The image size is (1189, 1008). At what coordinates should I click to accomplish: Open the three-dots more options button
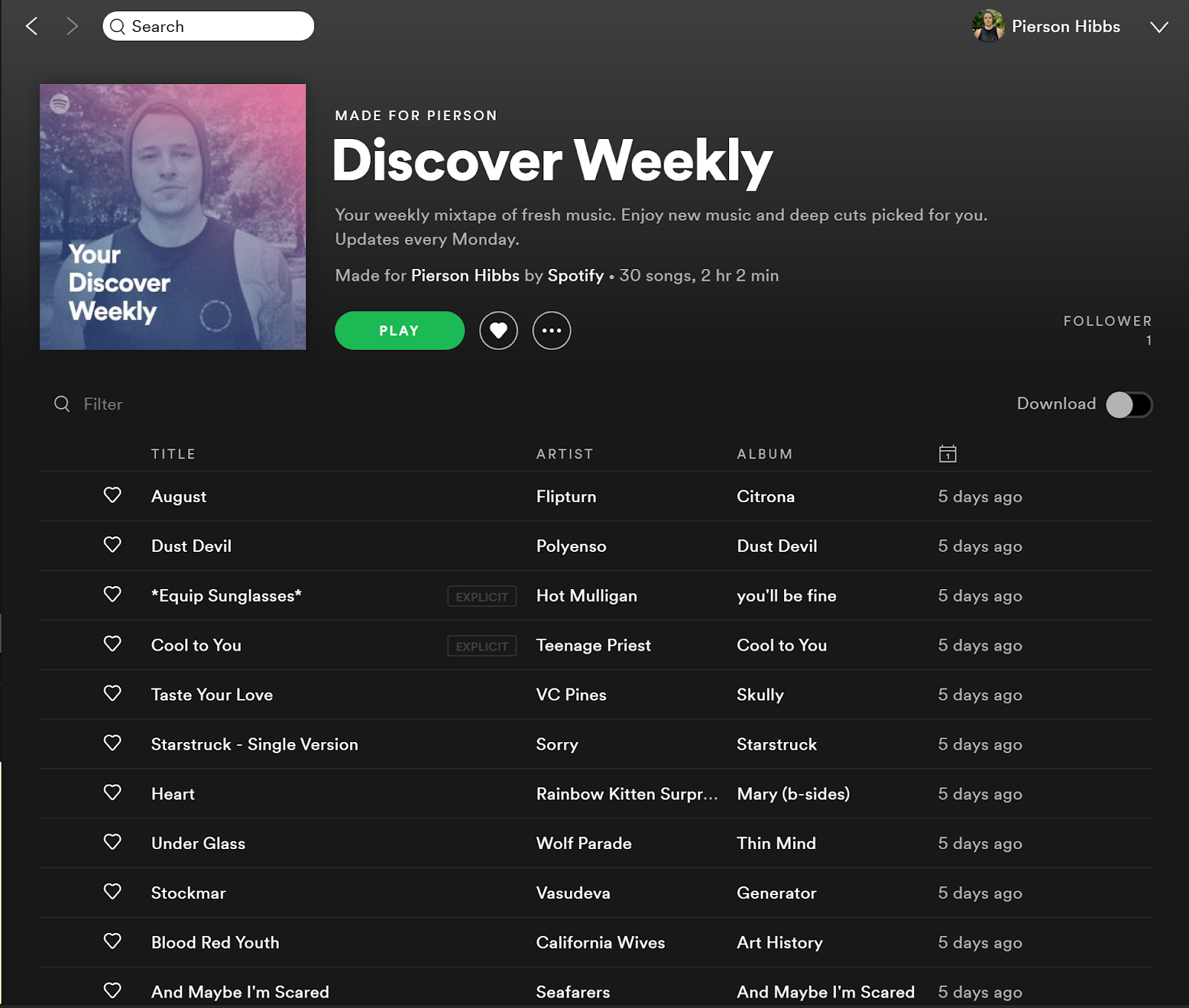[x=552, y=331]
